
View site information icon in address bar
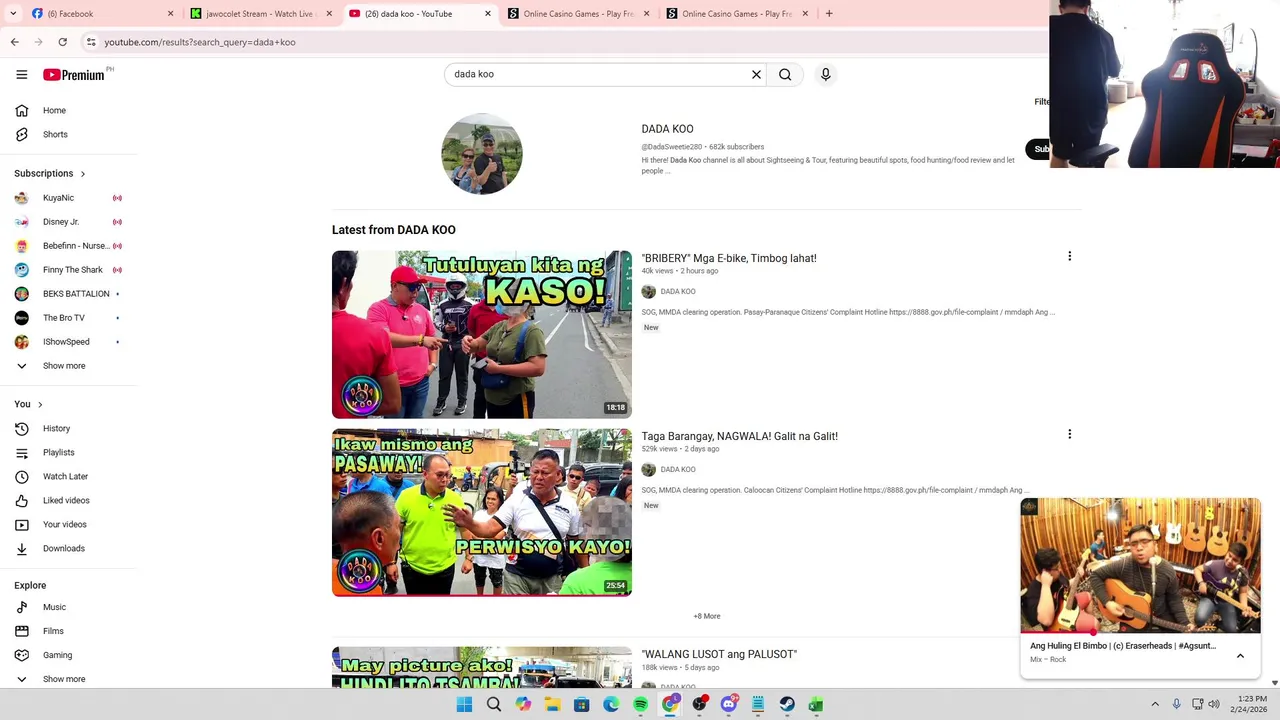91,42
